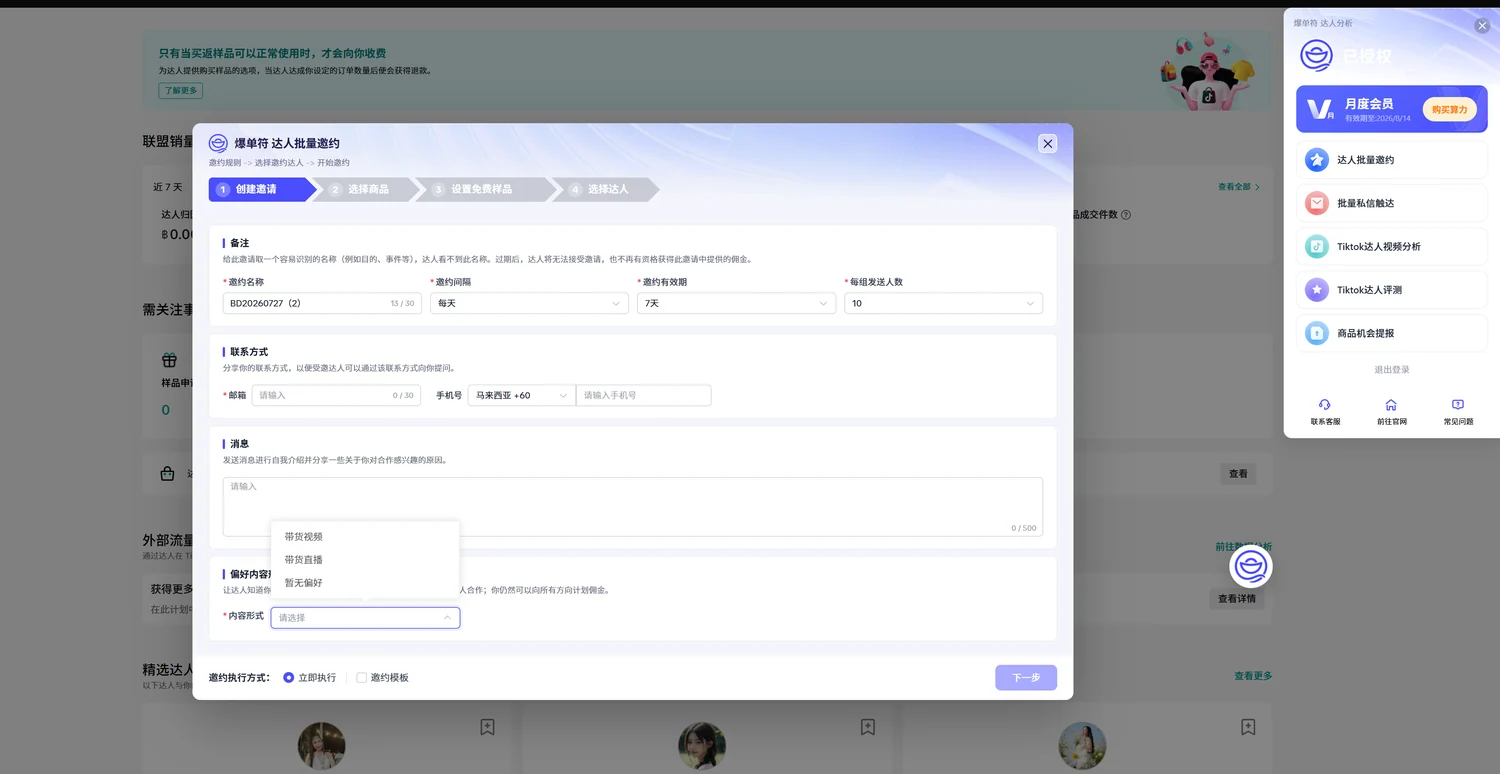The image size is (1500, 774).
Task: Focus the 邀约名称 input field
Action: 322,303
